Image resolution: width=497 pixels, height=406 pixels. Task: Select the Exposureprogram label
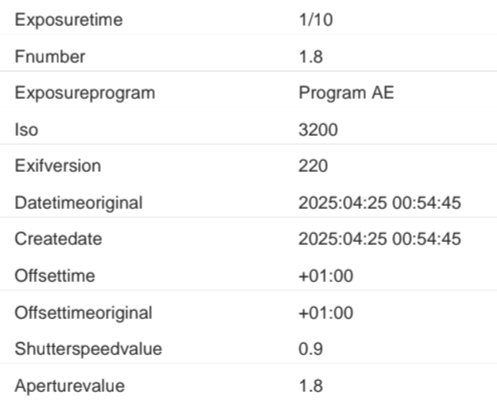click(x=85, y=93)
